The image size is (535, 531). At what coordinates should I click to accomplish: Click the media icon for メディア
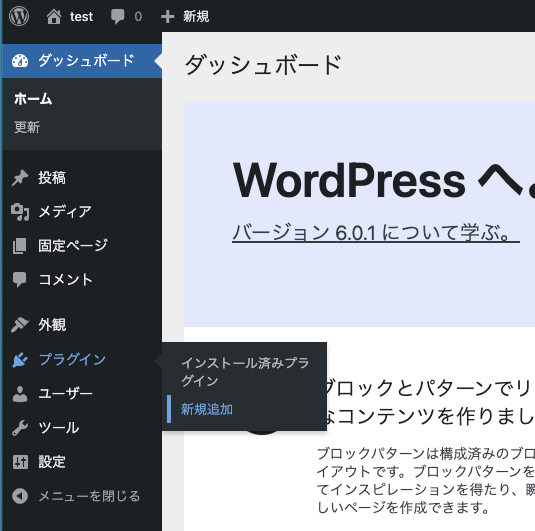tap(20, 212)
